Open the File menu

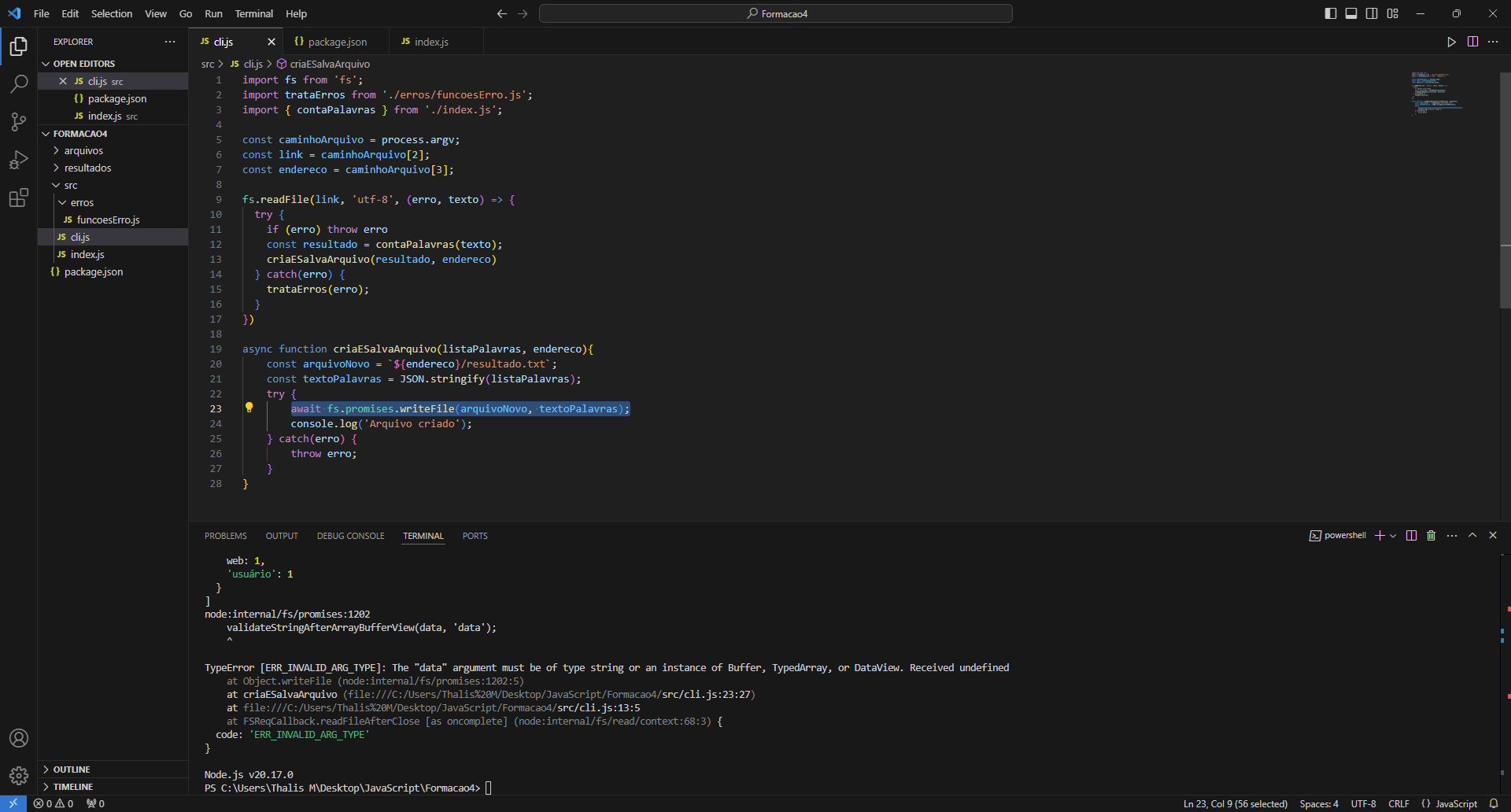42,13
